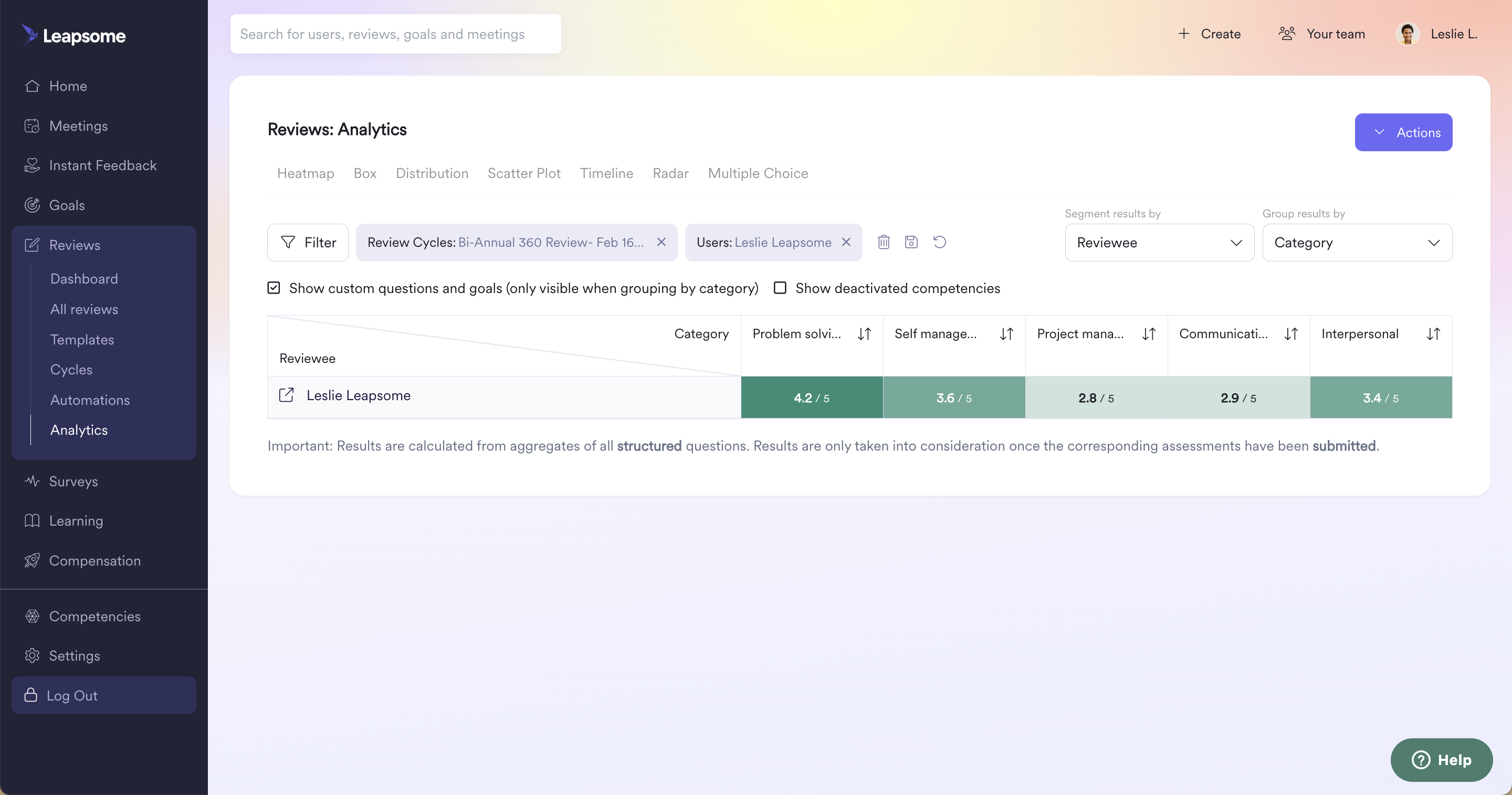This screenshot has height=795, width=1512.
Task: Click the 3.4 / 5 heatmap cell
Action: 1381,397
